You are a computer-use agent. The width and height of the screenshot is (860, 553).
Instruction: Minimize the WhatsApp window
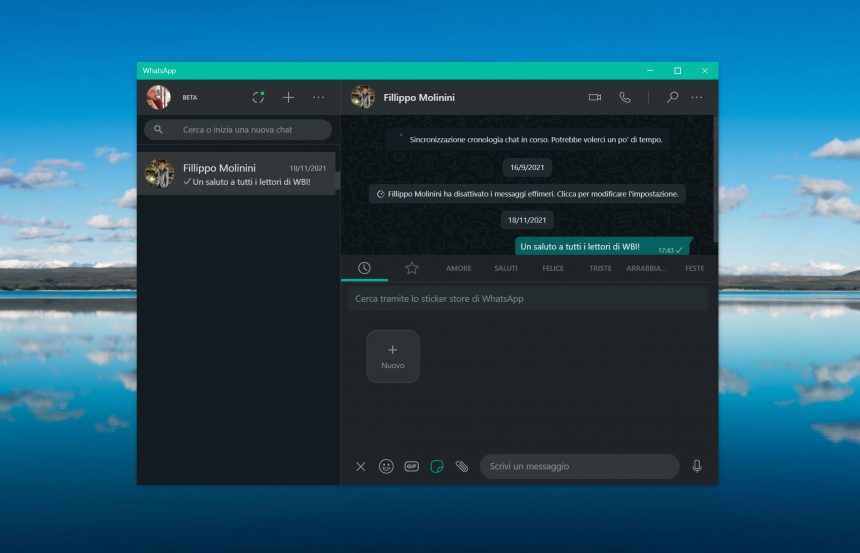click(650, 71)
